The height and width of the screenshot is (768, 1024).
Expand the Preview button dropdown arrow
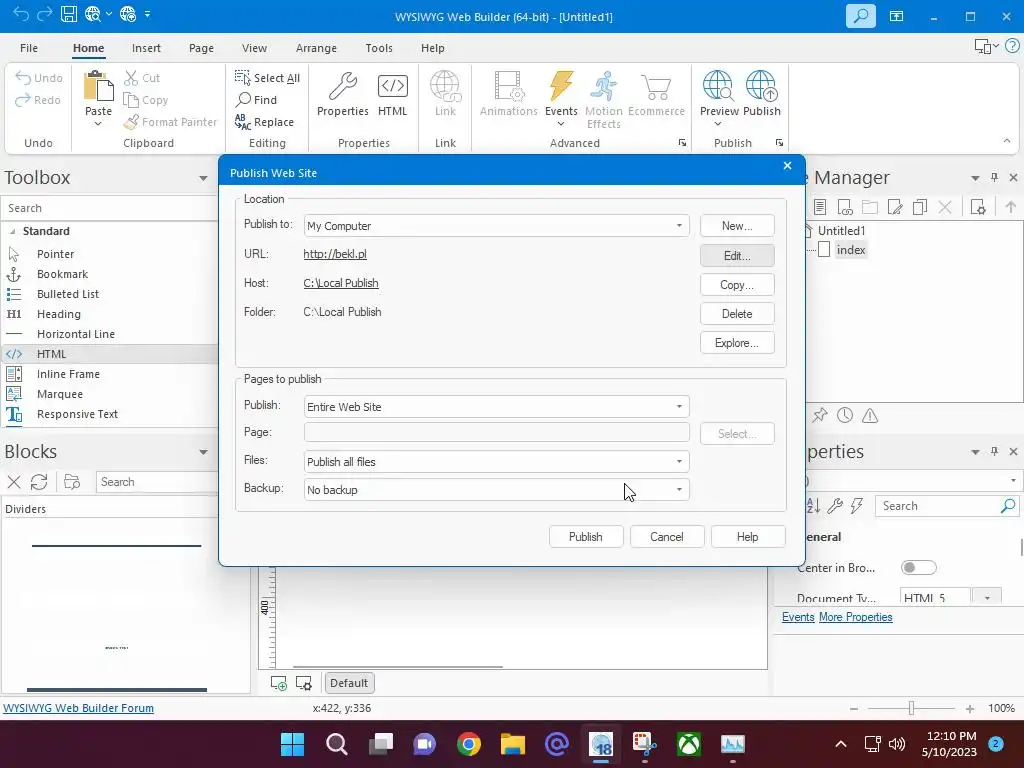pyautogui.click(x=718, y=124)
